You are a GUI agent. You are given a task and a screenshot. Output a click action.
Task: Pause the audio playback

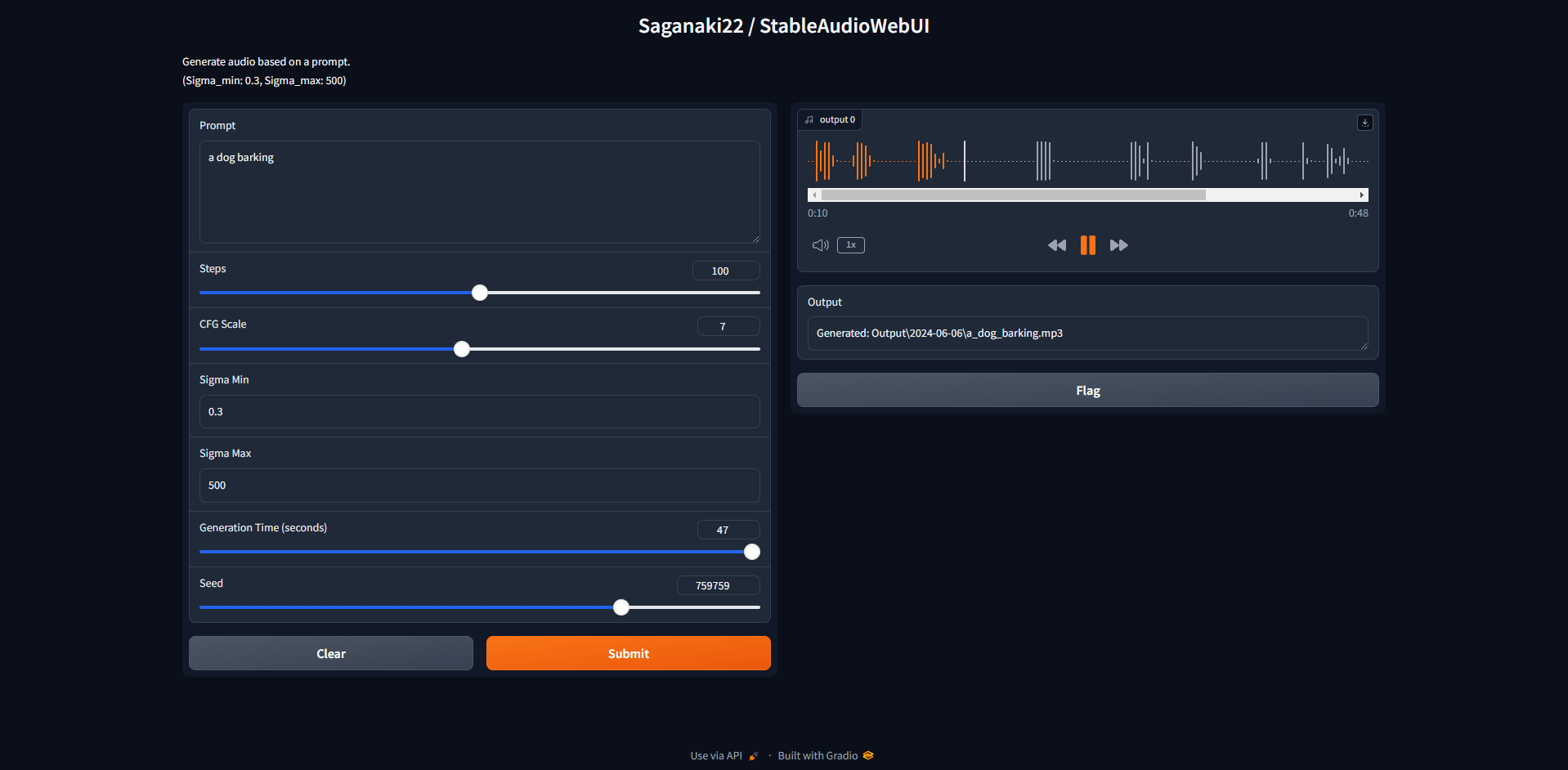pos(1087,245)
